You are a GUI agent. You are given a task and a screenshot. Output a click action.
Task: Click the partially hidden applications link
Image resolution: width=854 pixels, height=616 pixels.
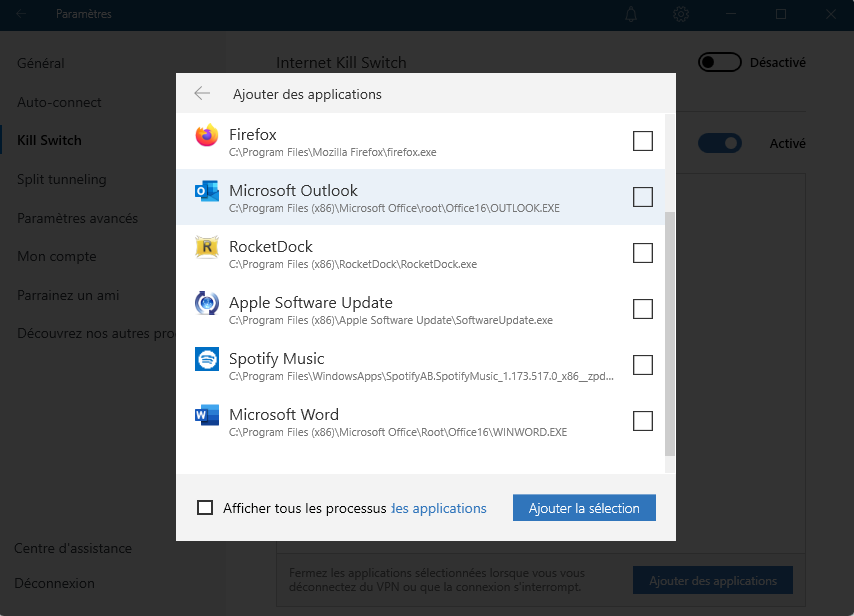439,508
